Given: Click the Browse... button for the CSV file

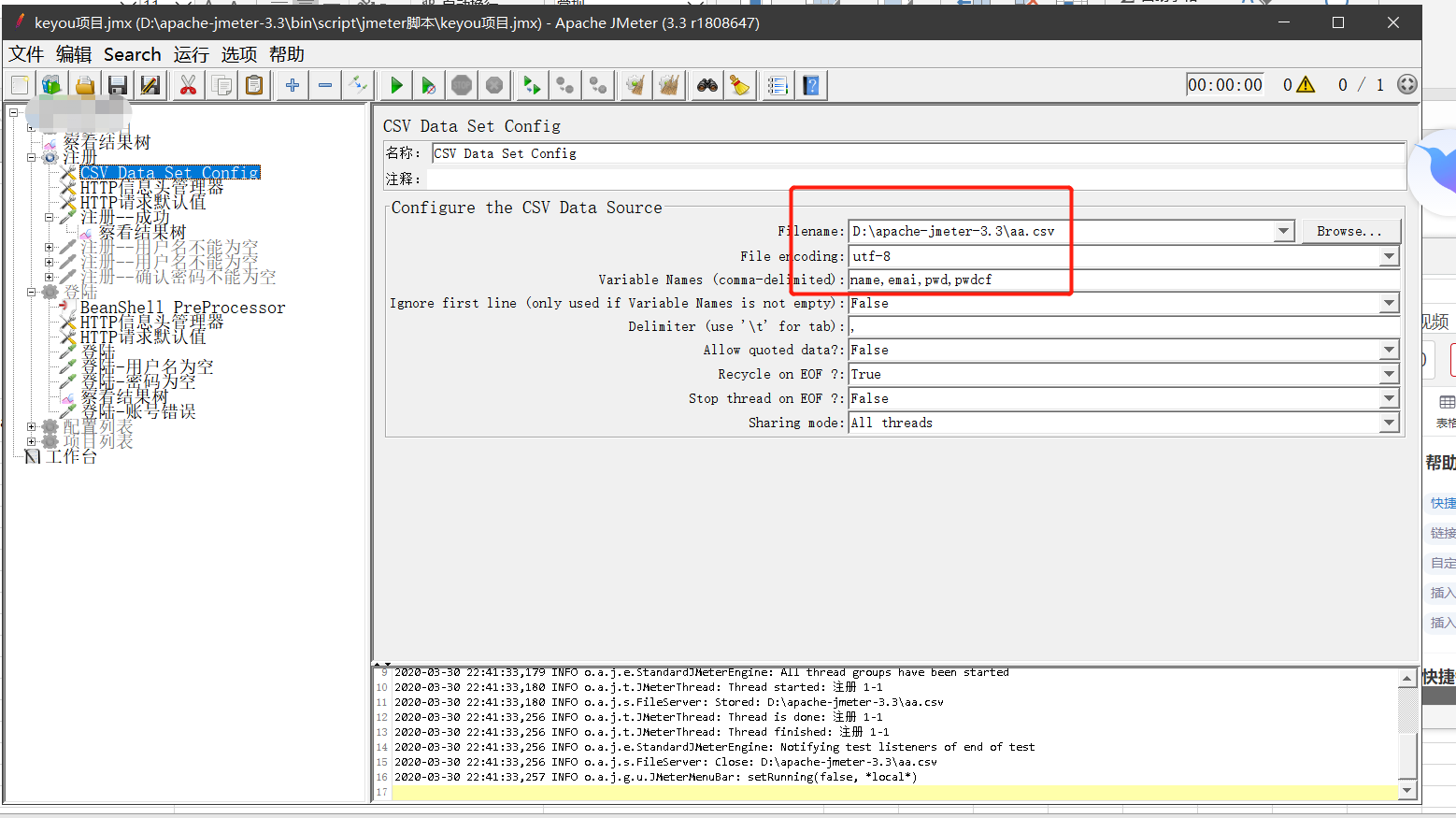Looking at the screenshot, I should pos(1350,231).
